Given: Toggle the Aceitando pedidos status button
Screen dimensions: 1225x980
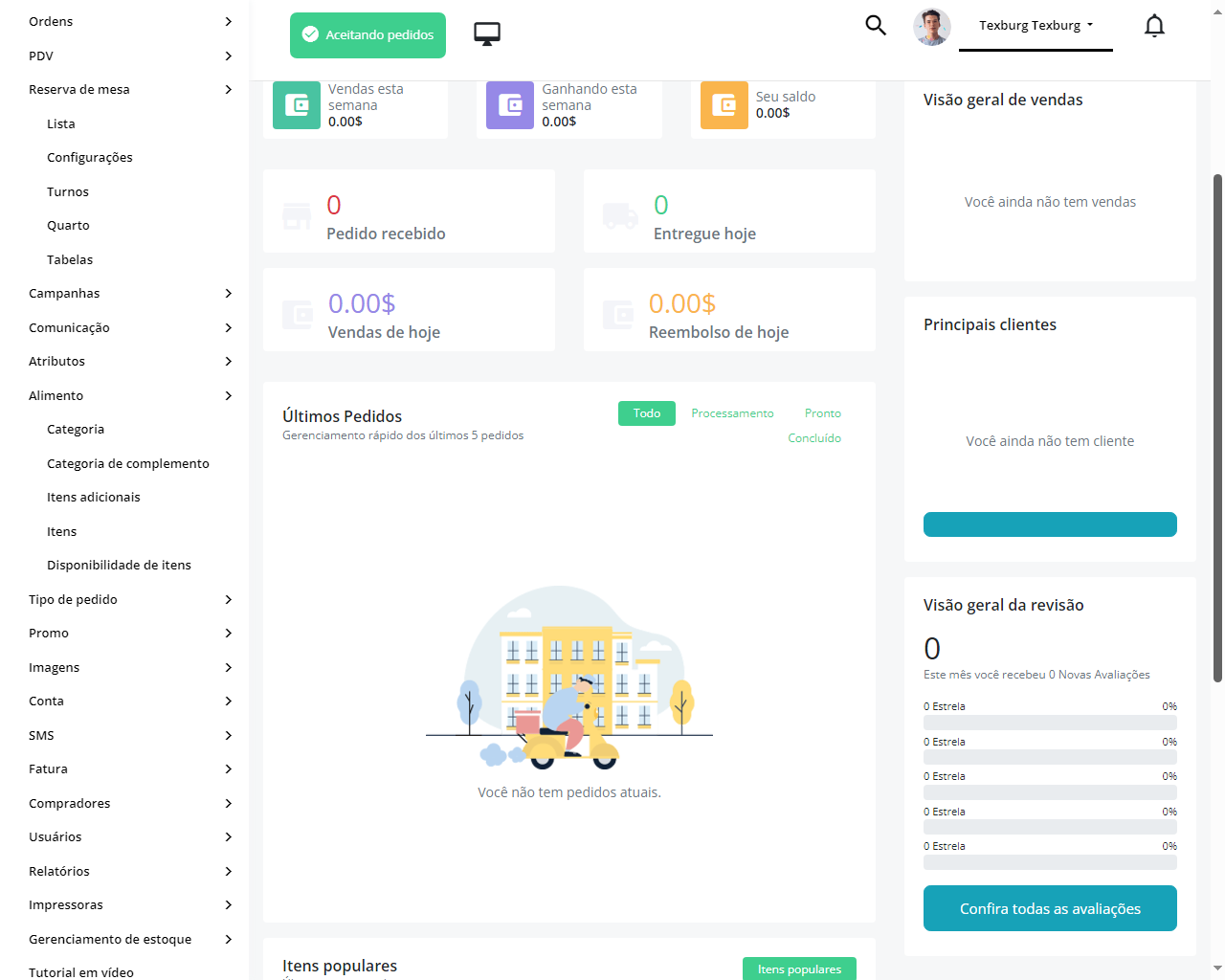Looking at the screenshot, I should point(367,35).
